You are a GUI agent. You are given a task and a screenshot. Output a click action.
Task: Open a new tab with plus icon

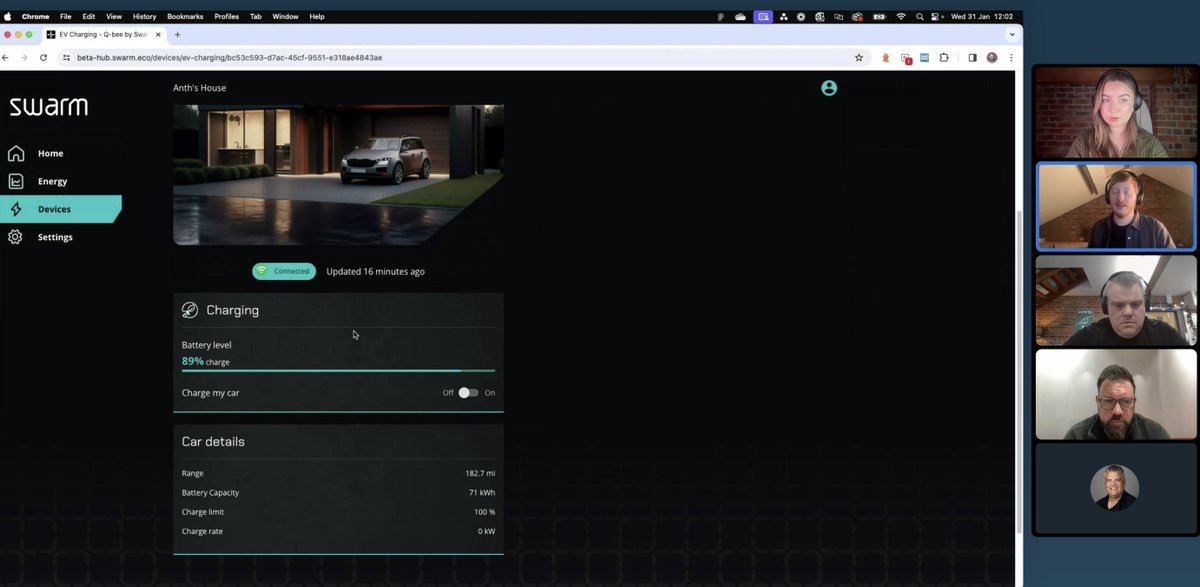coord(178,34)
